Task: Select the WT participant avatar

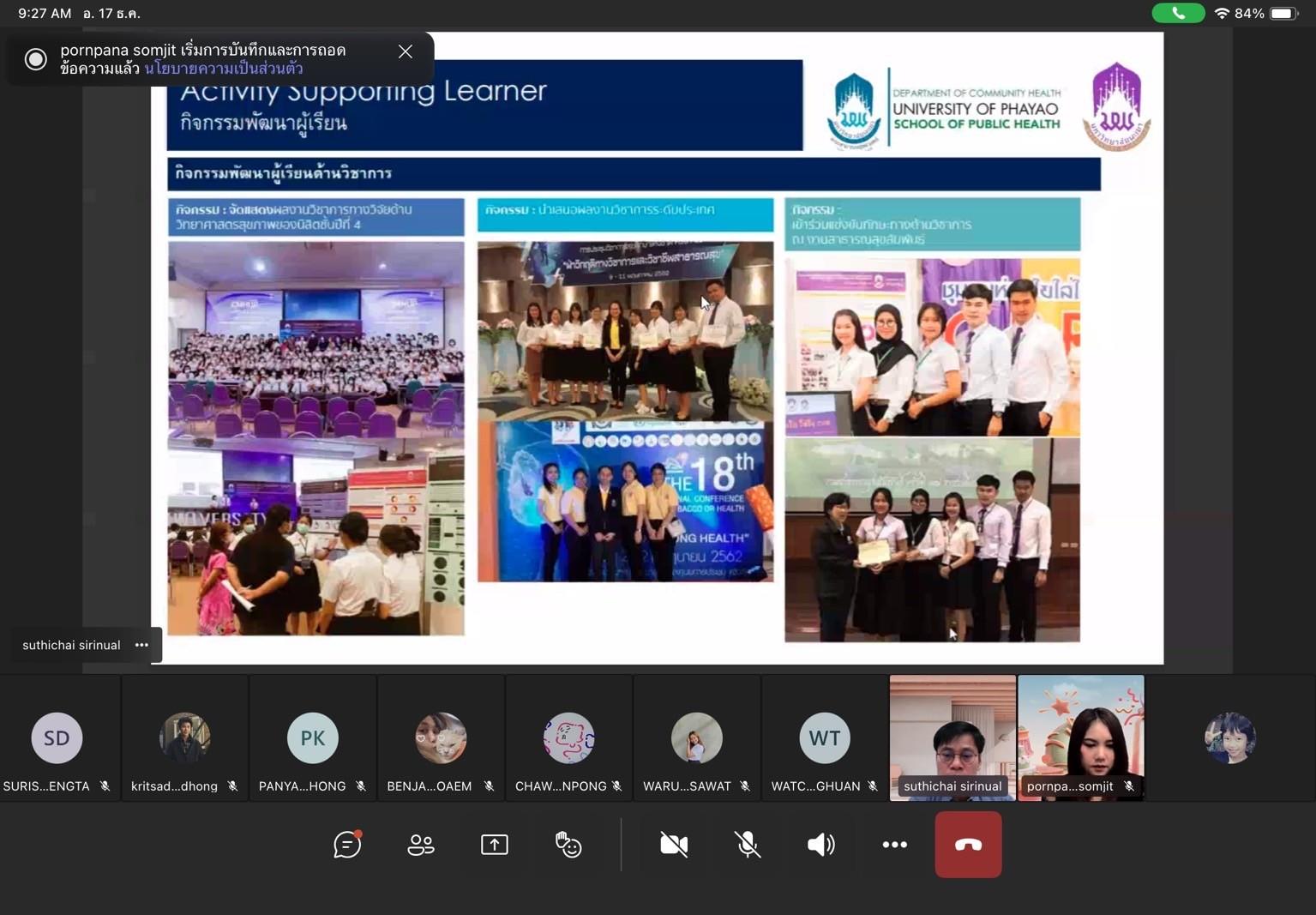Action: point(824,737)
